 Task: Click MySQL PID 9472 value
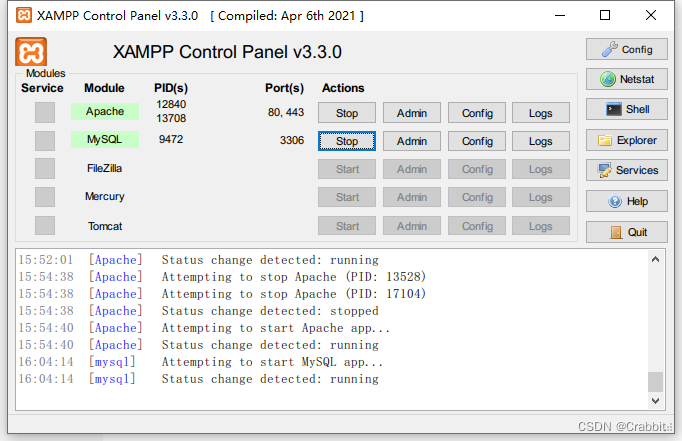(171, 139)
